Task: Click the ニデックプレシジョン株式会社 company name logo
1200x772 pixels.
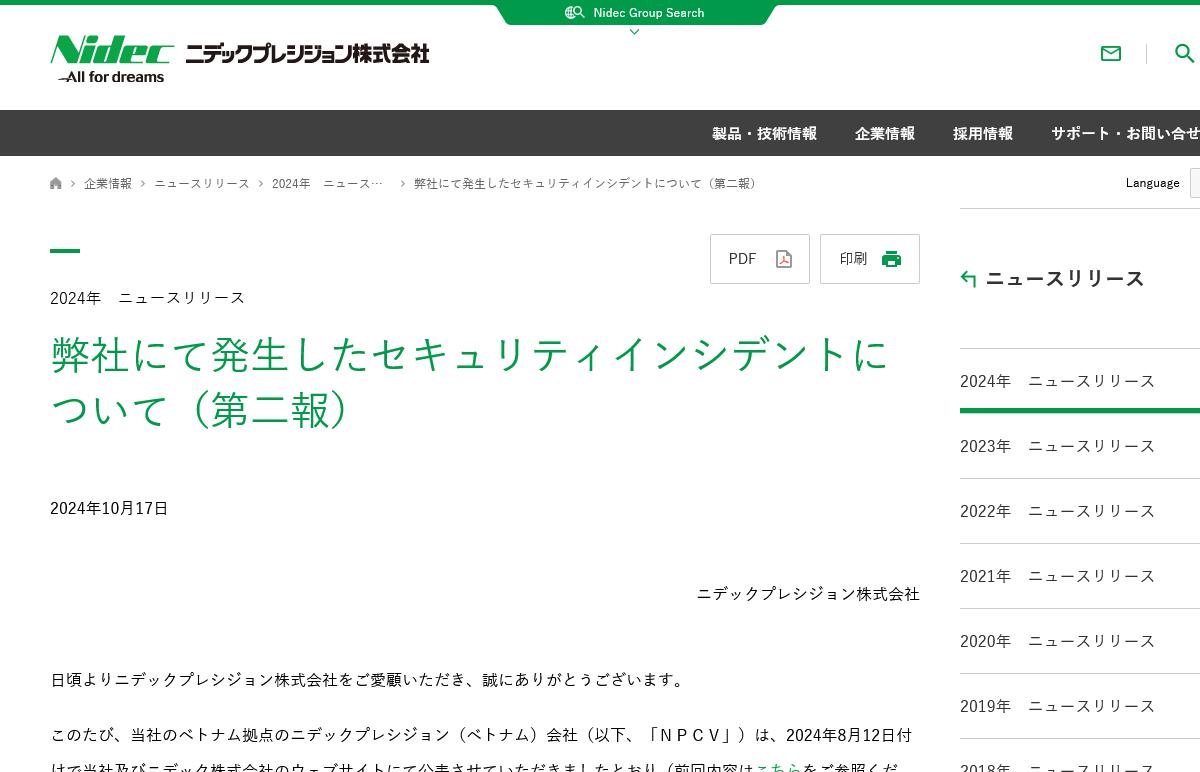Action: click(307, 53)
